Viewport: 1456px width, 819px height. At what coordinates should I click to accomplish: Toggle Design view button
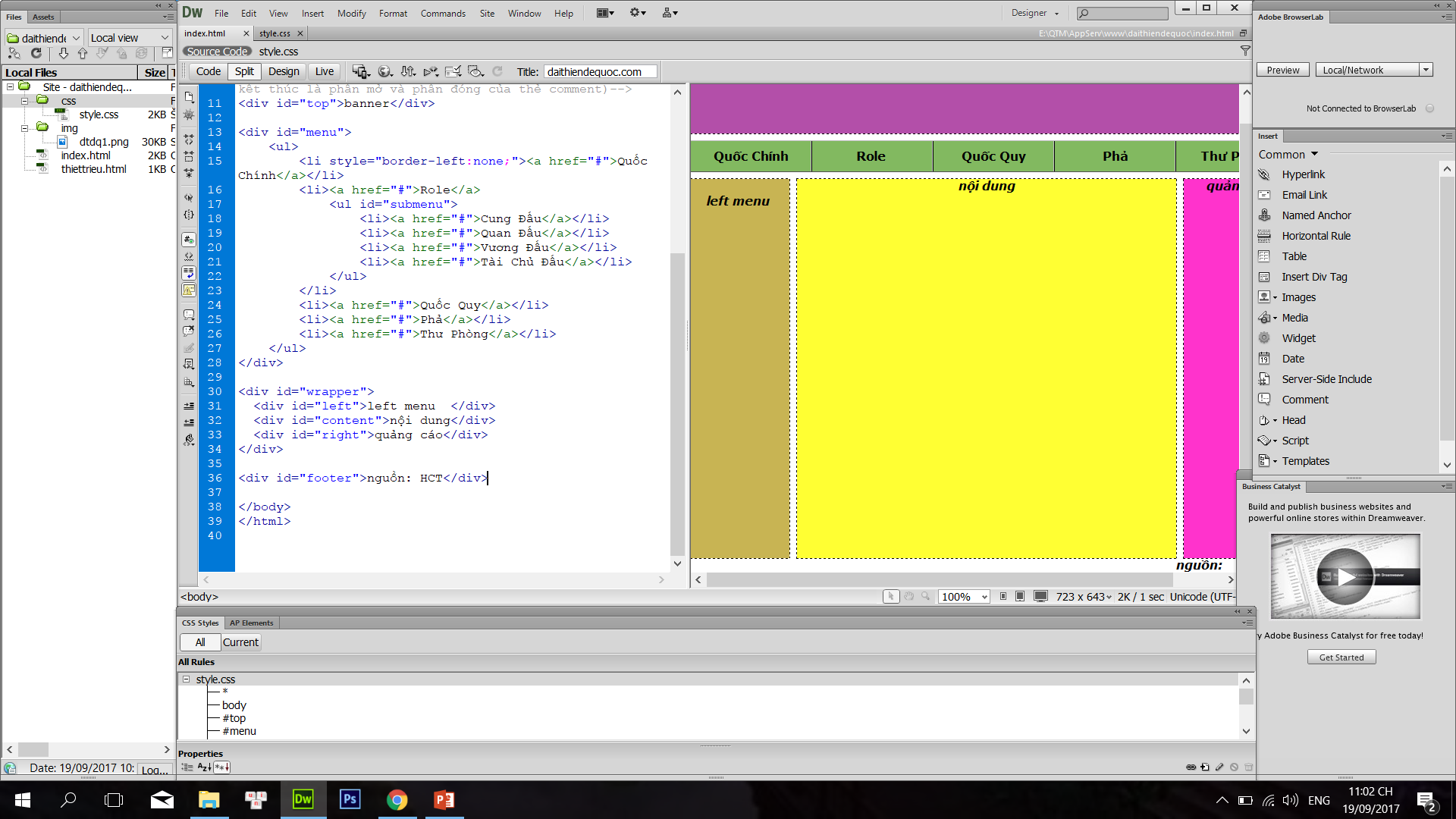284,71
